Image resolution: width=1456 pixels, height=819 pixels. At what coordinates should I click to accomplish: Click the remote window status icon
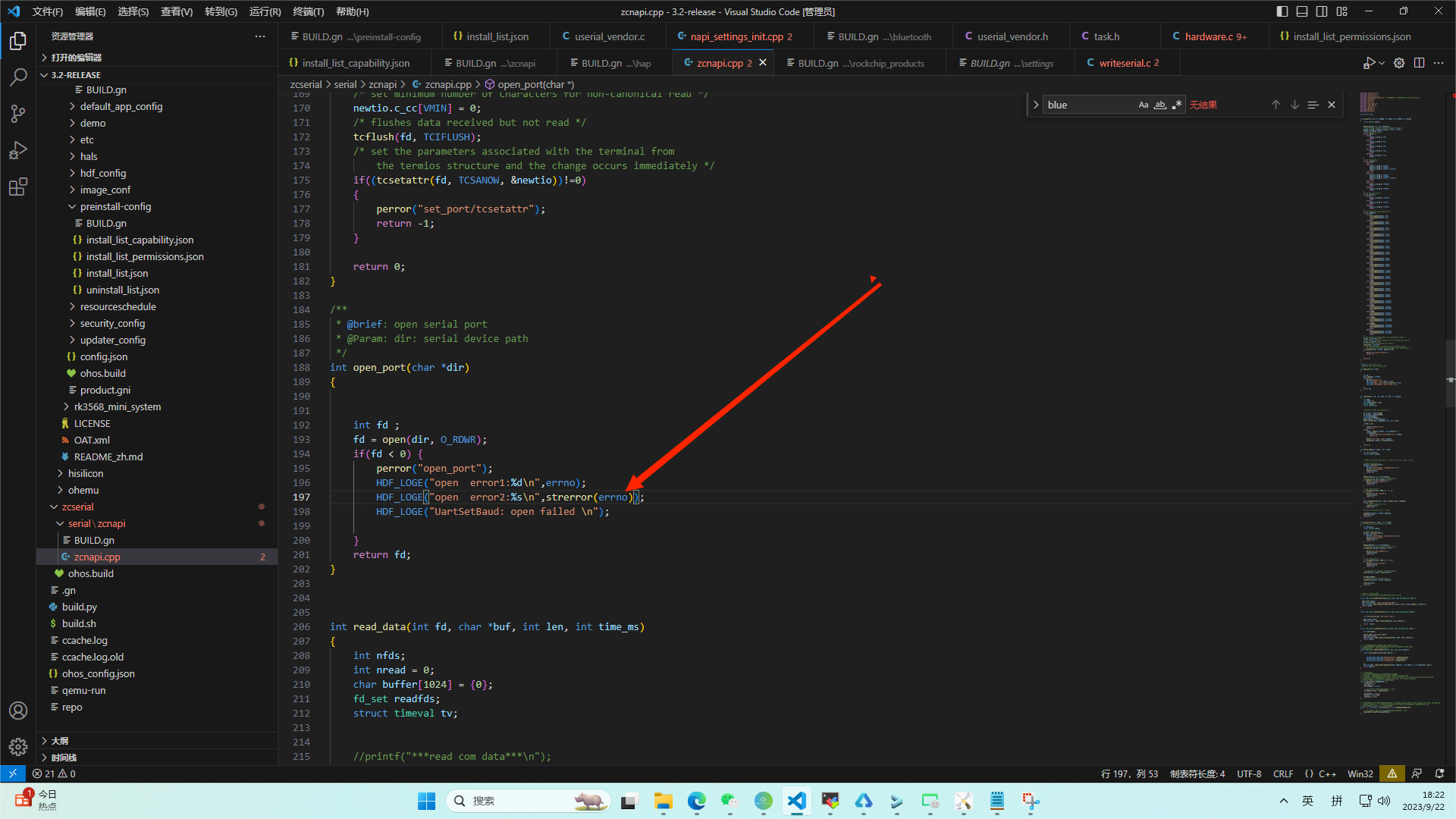coord(13,773)
